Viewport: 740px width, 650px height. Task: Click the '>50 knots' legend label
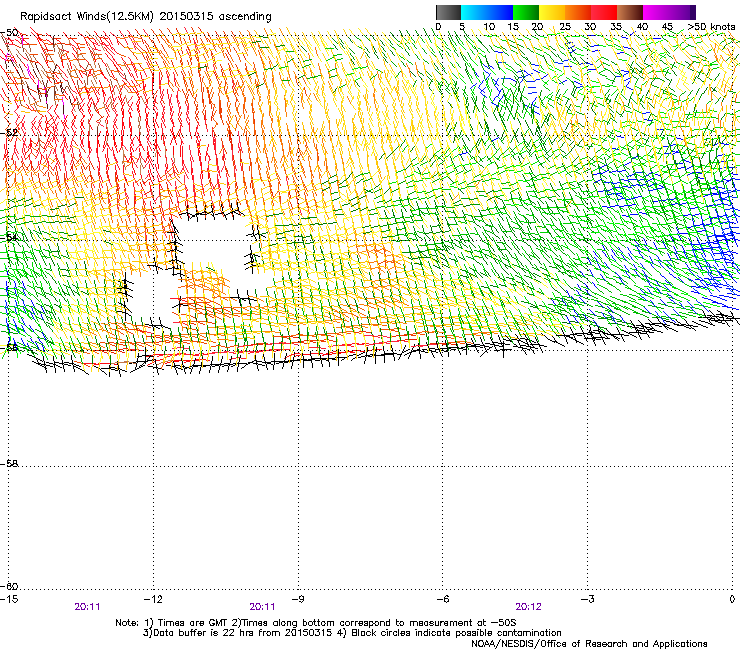pyautogui.click(x=711, y=26)
